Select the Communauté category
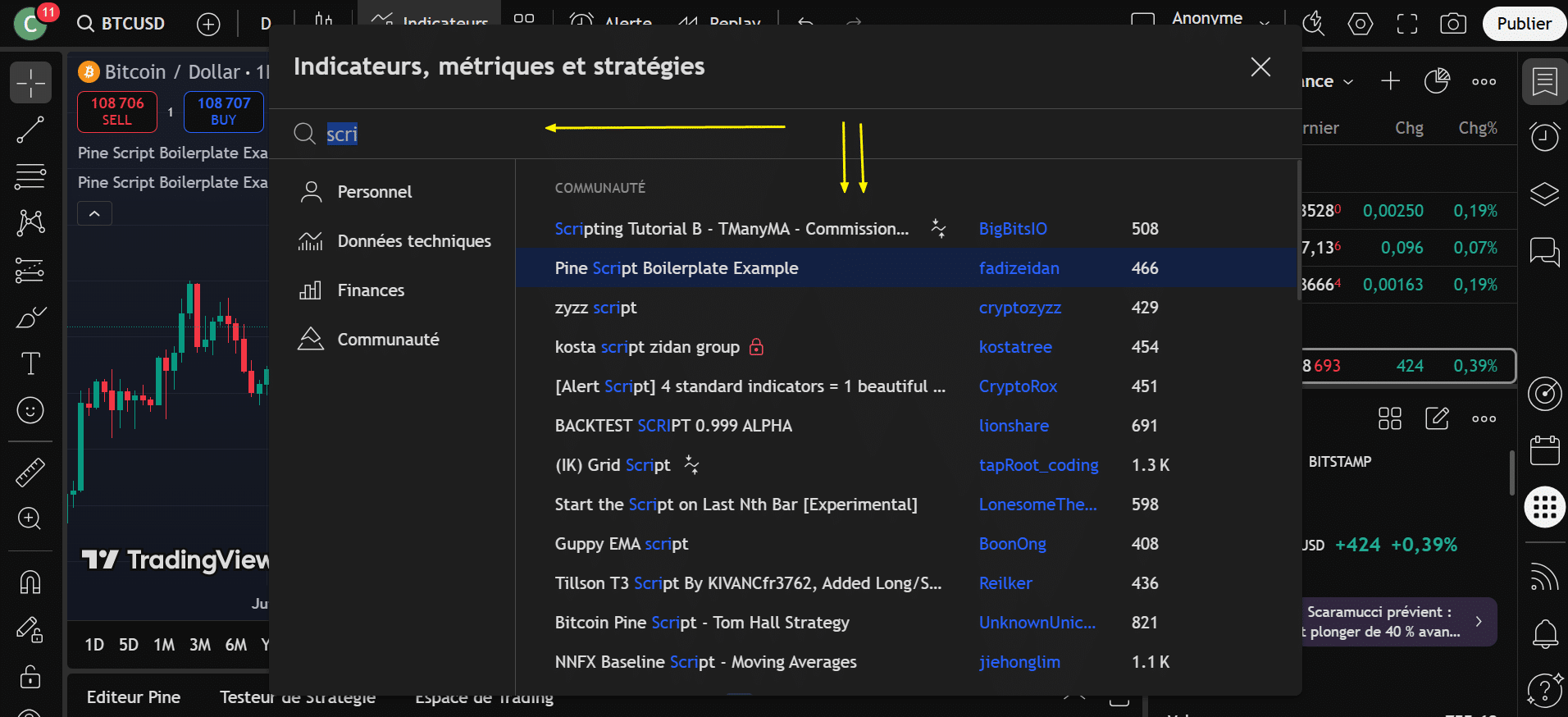The height and width of the screenshot is (717, 1568). point(392,340)
